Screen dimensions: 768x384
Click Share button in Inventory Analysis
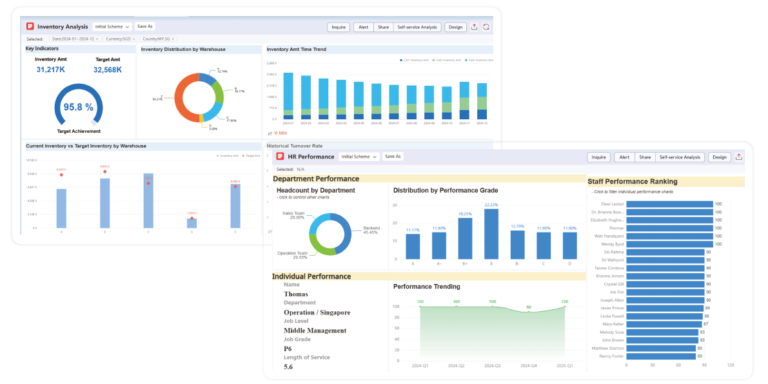click(x=384, y=27)
